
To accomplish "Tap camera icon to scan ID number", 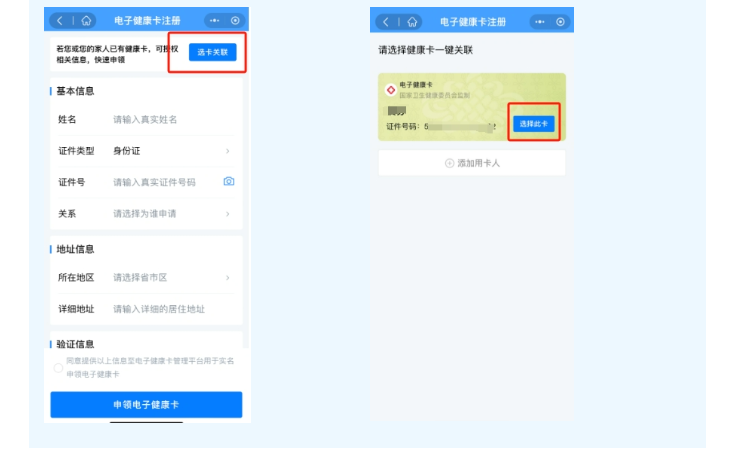I will click(x=229, y=181).
